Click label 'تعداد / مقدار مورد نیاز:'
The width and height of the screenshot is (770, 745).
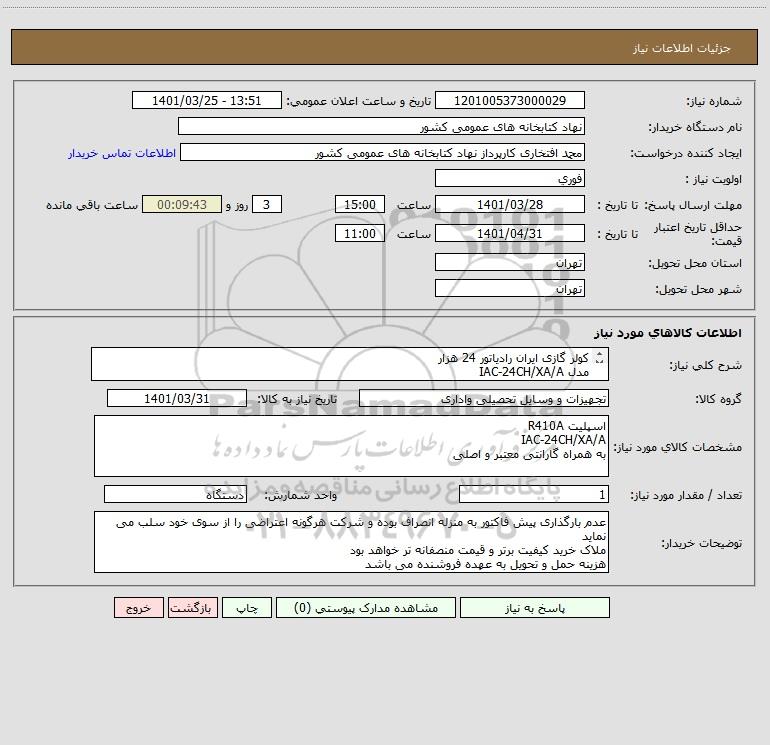686,496
